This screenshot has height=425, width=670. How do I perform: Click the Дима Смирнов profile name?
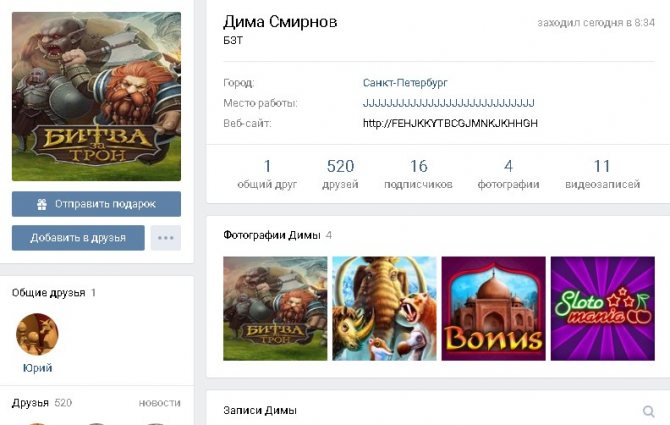coord(280,22)
